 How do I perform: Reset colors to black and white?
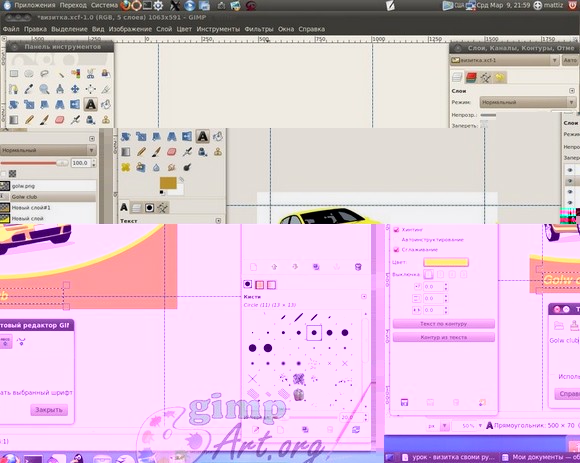pyautogui.click(x=162, y=192)
